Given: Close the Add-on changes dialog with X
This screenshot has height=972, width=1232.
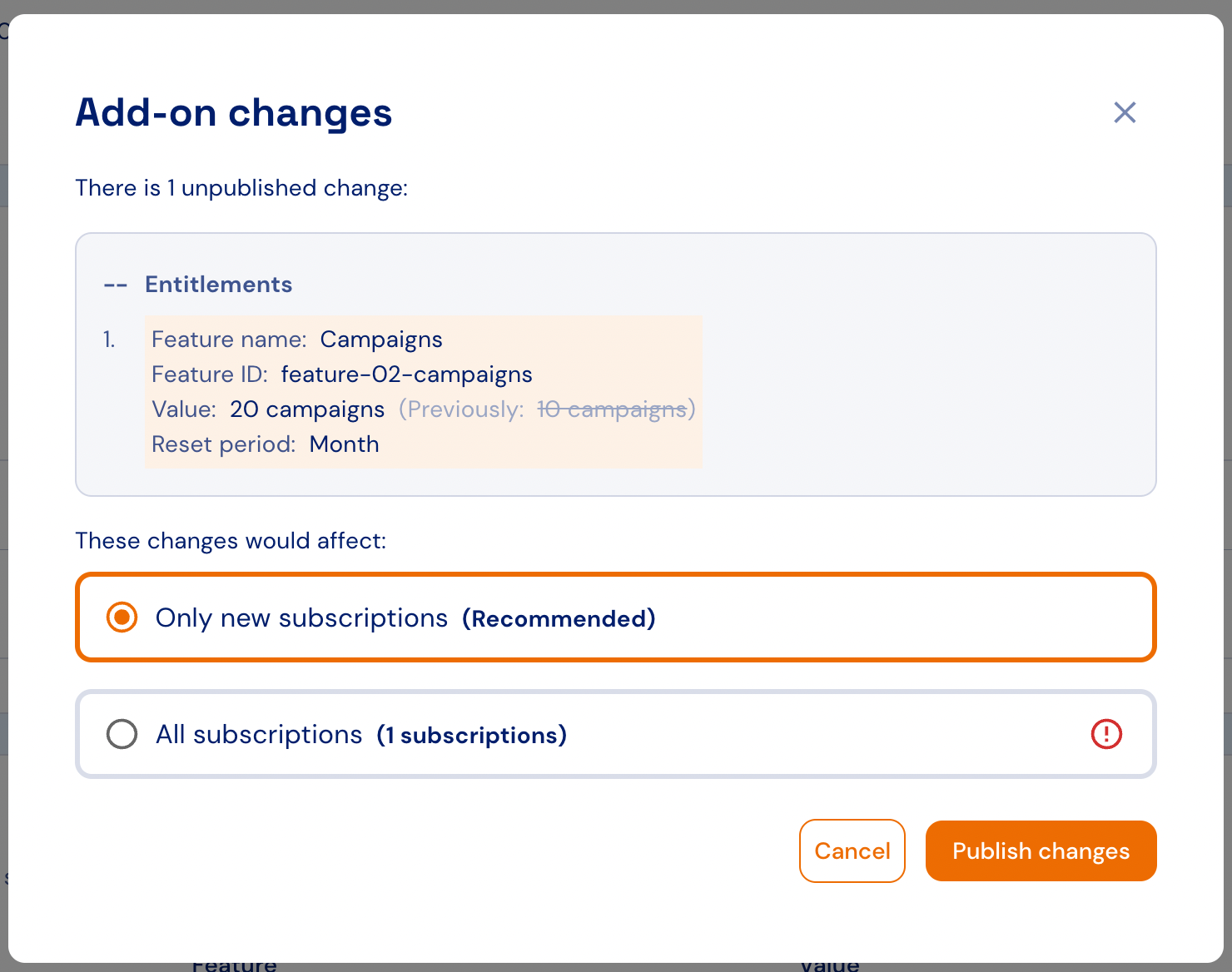Looking at the screenshot, I should click(1125, 112).
